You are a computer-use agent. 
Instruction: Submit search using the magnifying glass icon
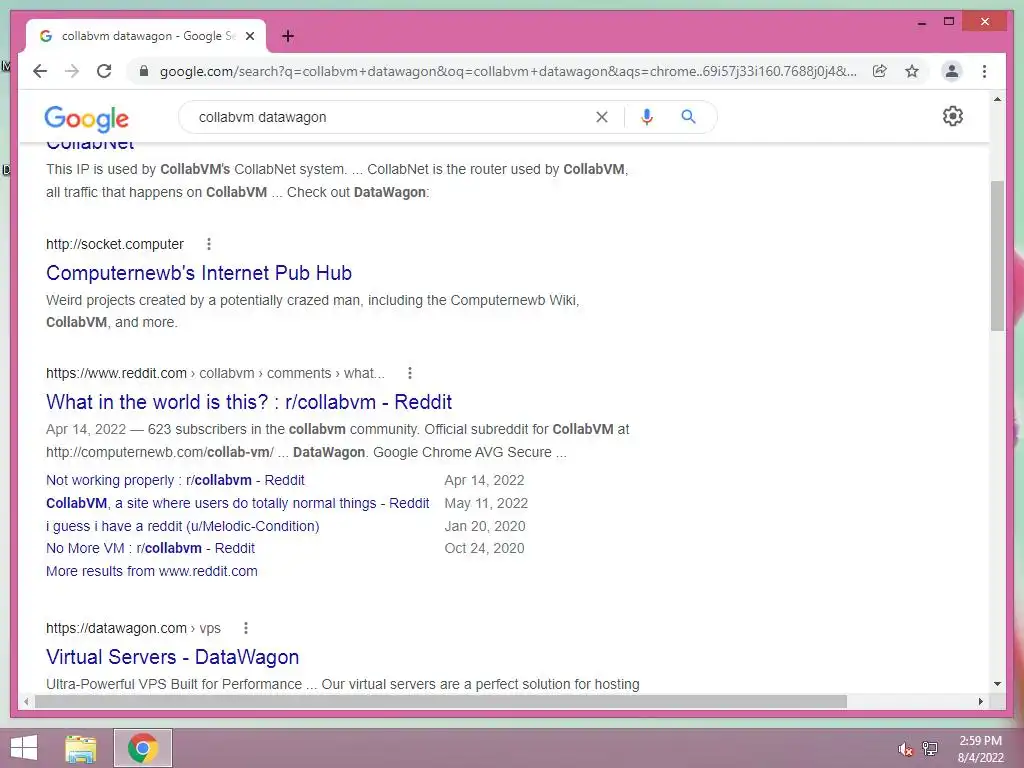[x=688, y=117]
